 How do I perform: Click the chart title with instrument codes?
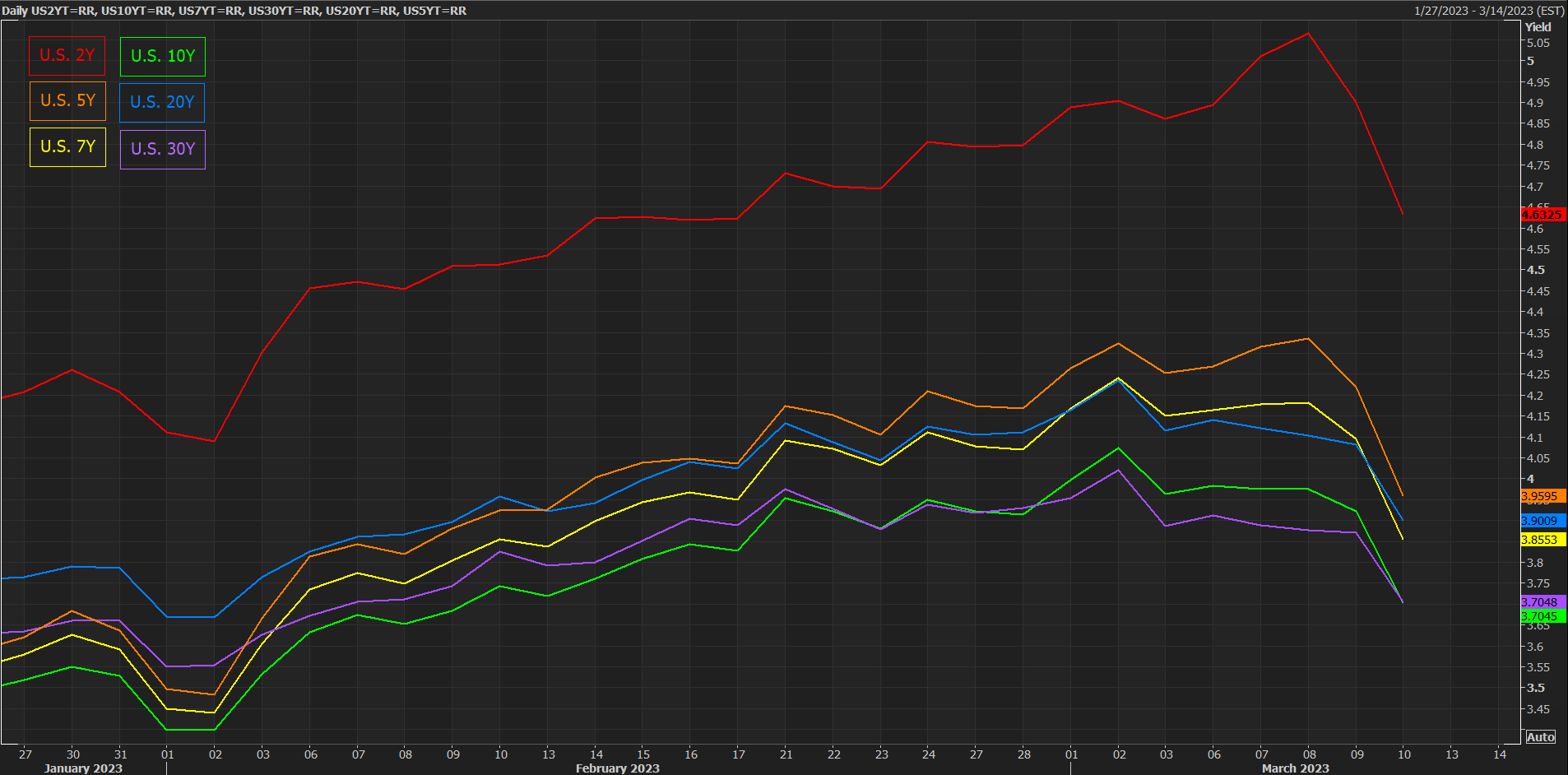click(x=234, y=11)
